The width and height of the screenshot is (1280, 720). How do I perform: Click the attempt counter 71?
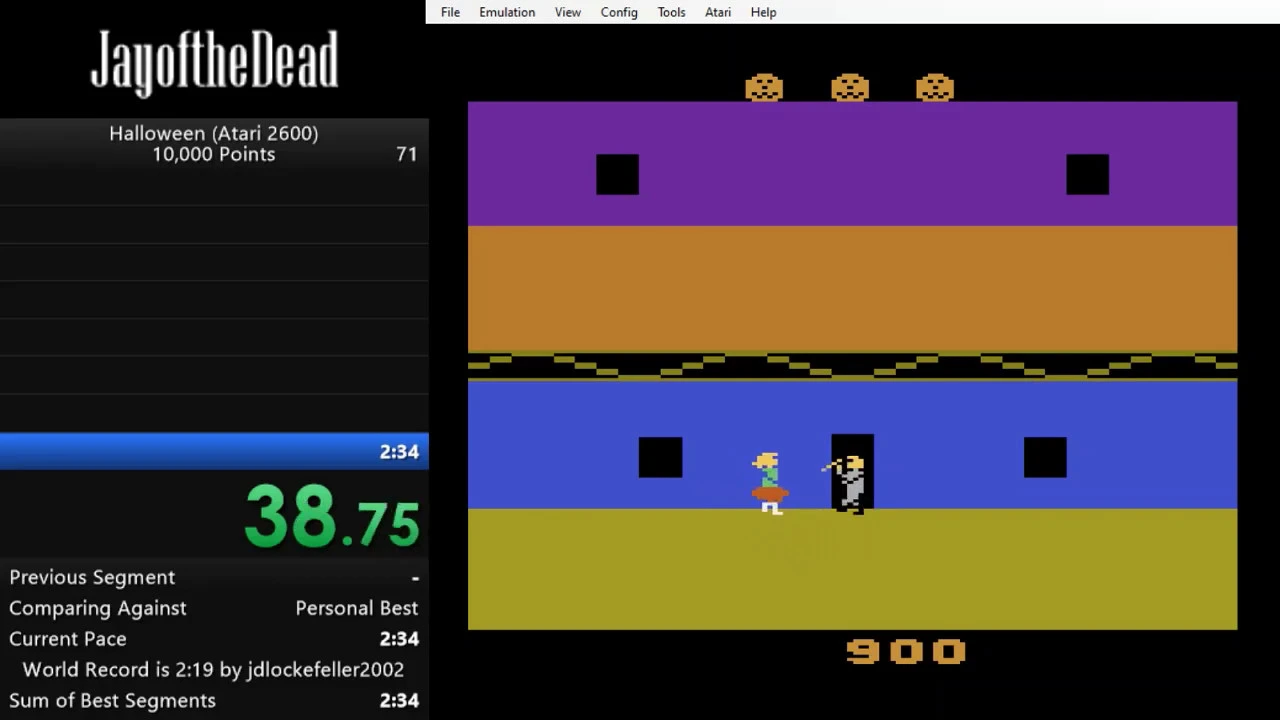point(406,154)
